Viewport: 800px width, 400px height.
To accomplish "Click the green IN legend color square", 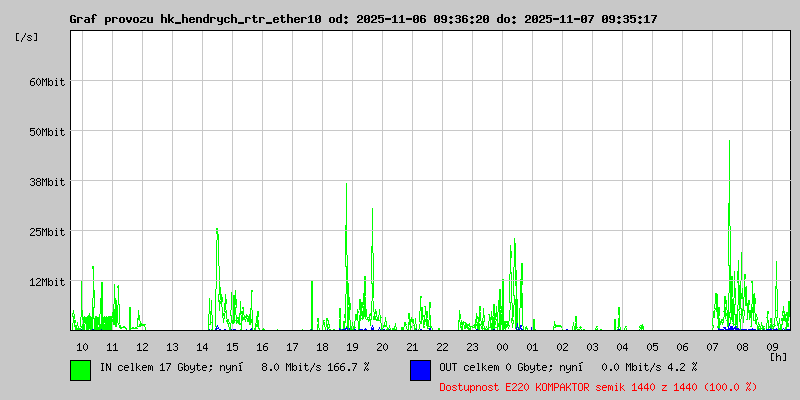I will point(80,369).
